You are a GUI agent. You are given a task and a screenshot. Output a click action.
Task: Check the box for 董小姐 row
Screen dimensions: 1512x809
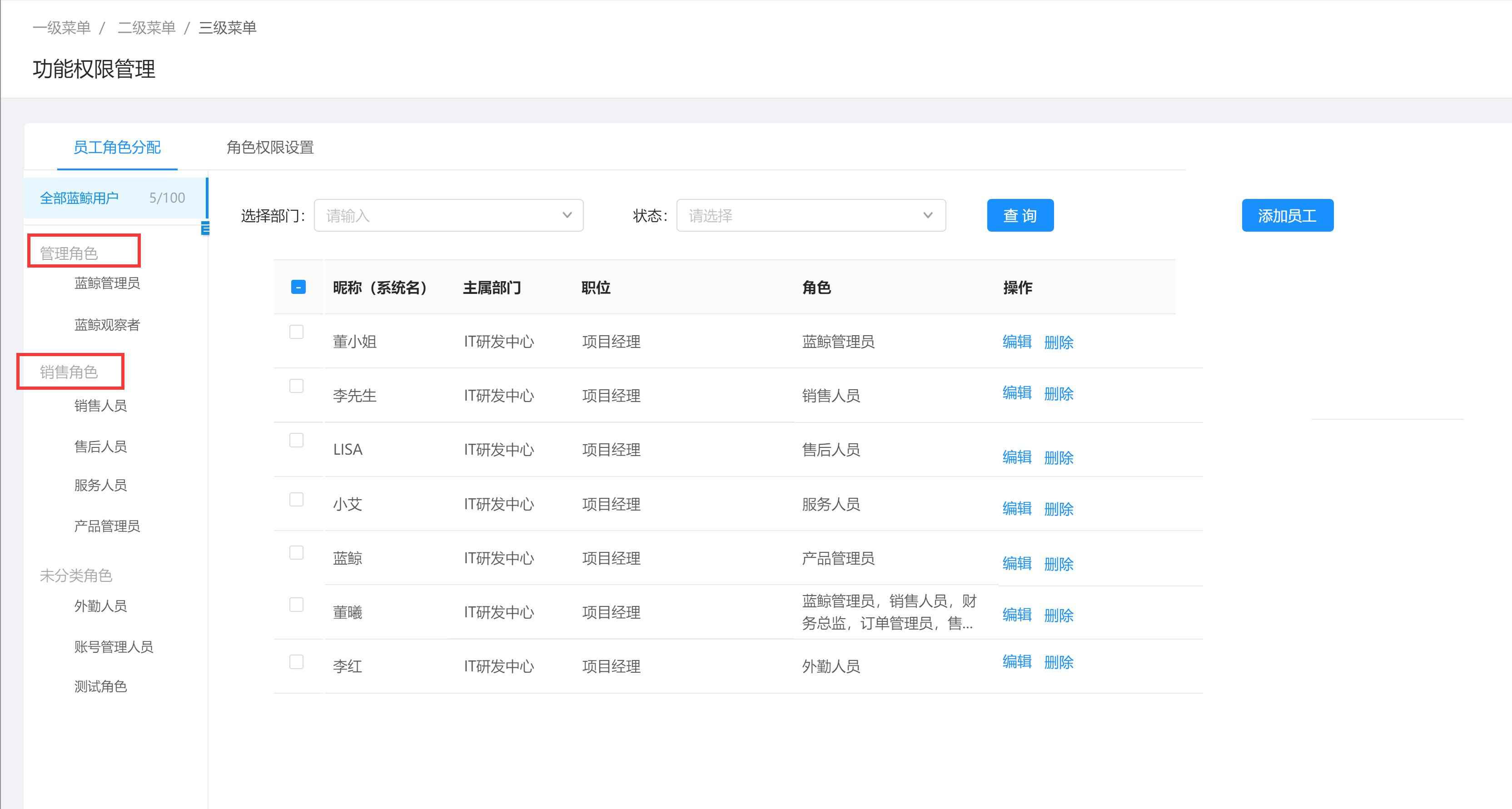click(296, 332)
